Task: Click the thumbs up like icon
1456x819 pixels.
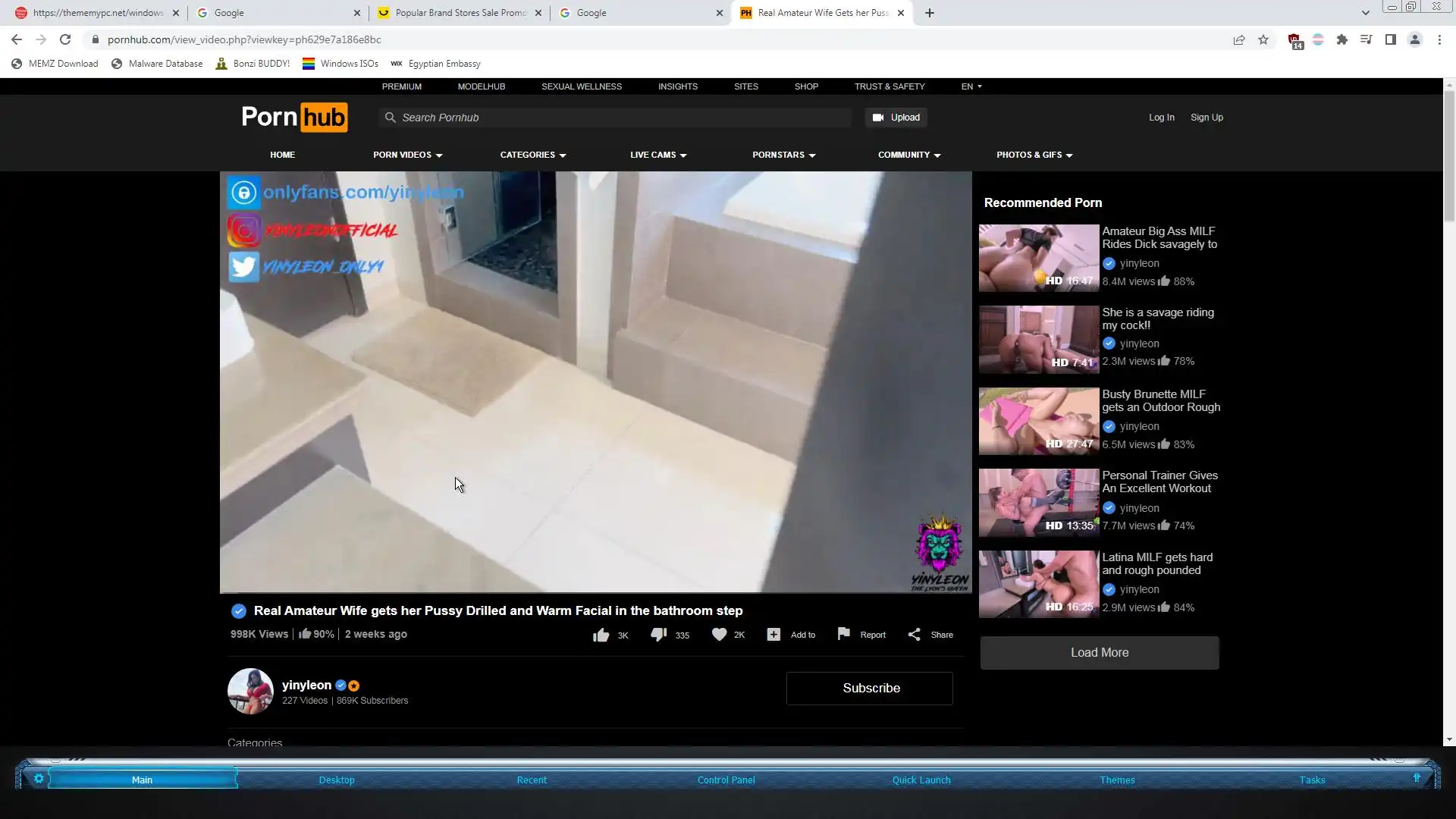Action: coord(601,635)
